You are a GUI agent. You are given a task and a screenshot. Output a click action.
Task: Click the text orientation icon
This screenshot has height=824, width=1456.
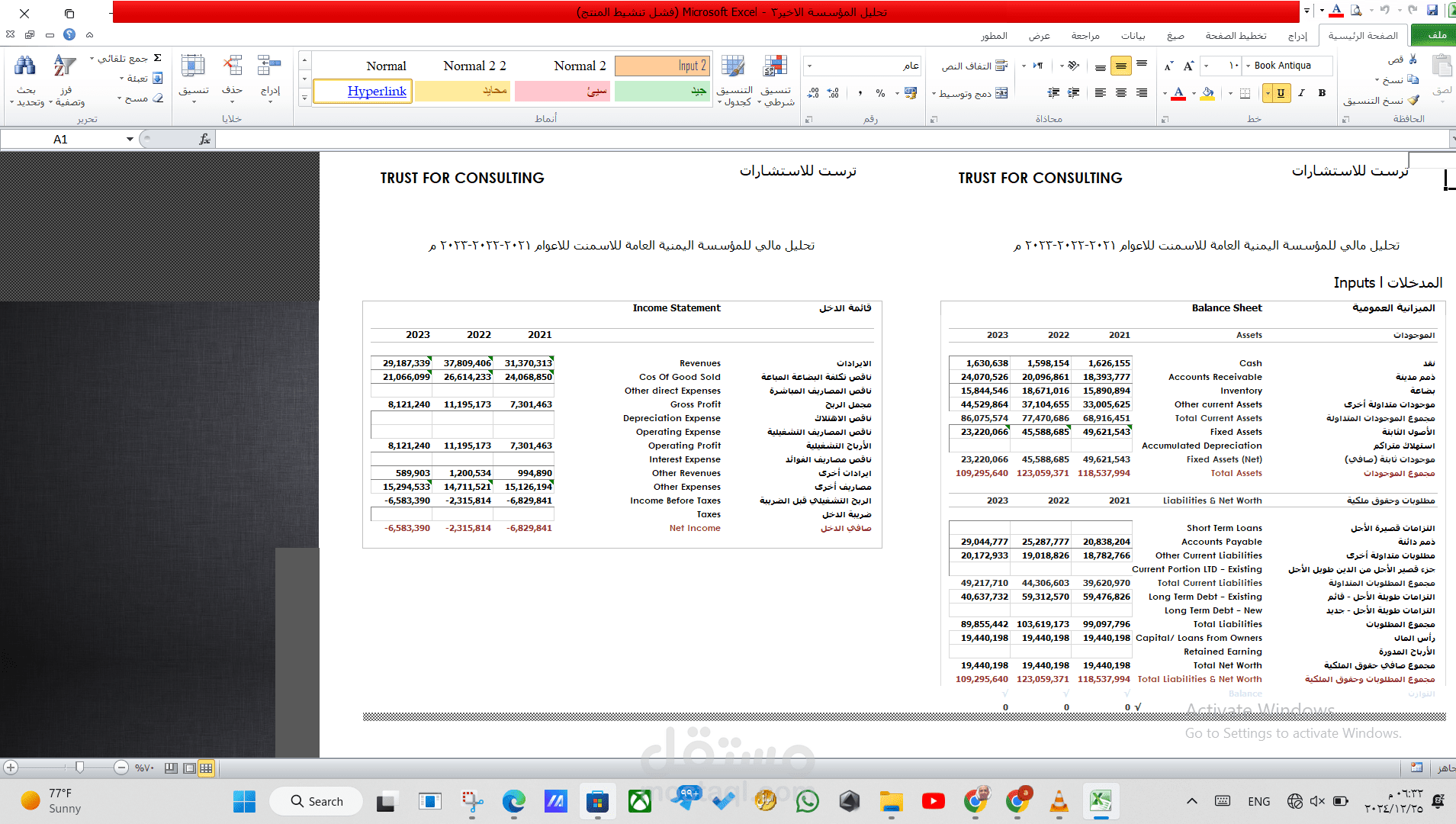point(1074,66)
